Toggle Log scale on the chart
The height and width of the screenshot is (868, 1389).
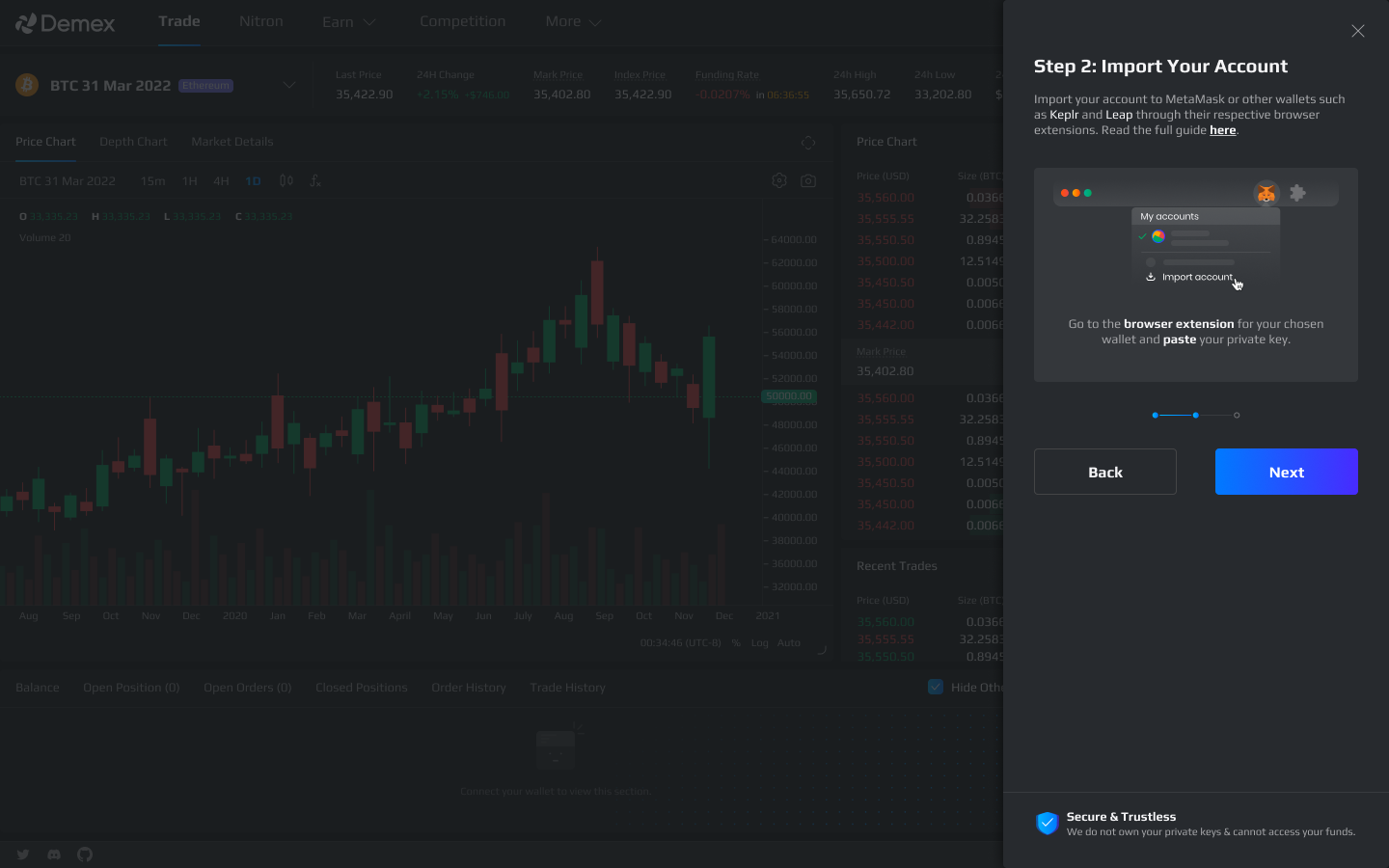click(x=760, y=642)
